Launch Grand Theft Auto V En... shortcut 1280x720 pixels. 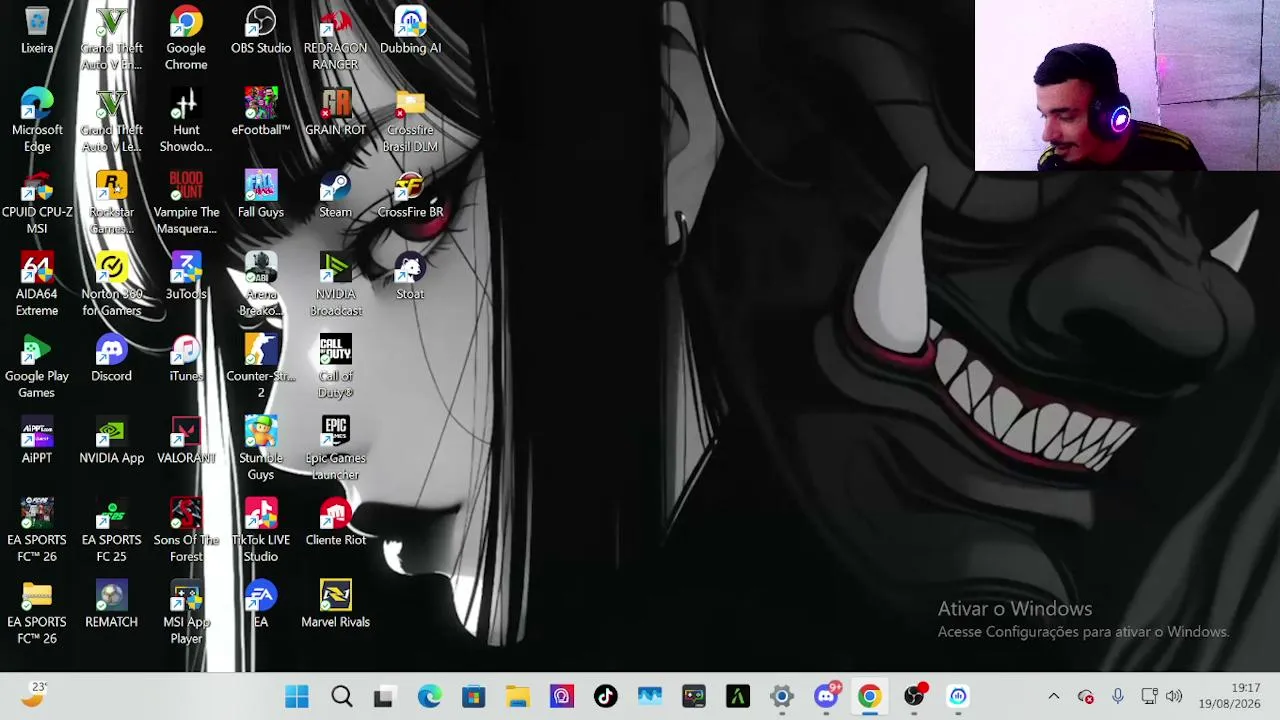[111, 39]
